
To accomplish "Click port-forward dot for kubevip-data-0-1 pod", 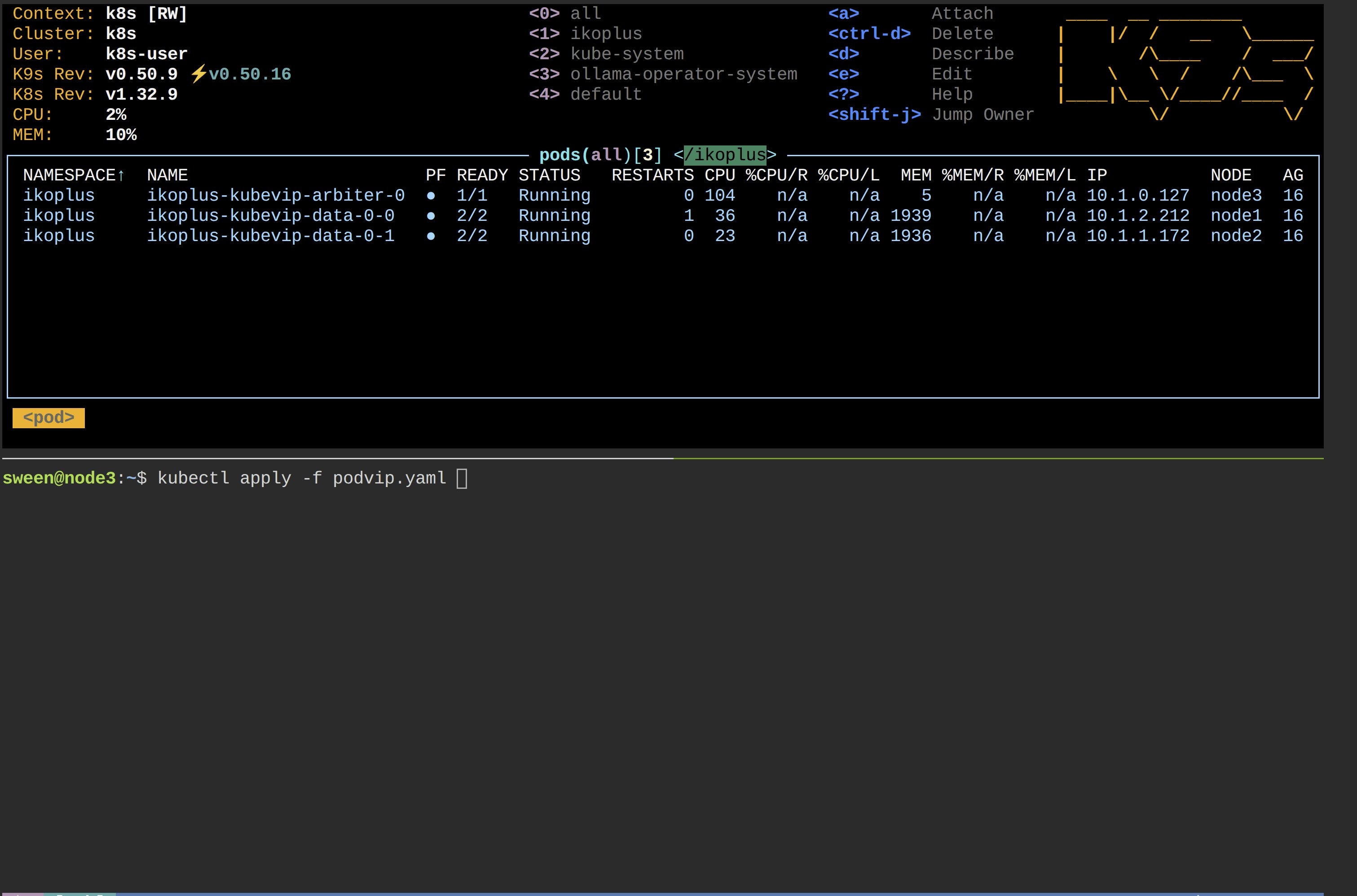I will coord(431,236).
